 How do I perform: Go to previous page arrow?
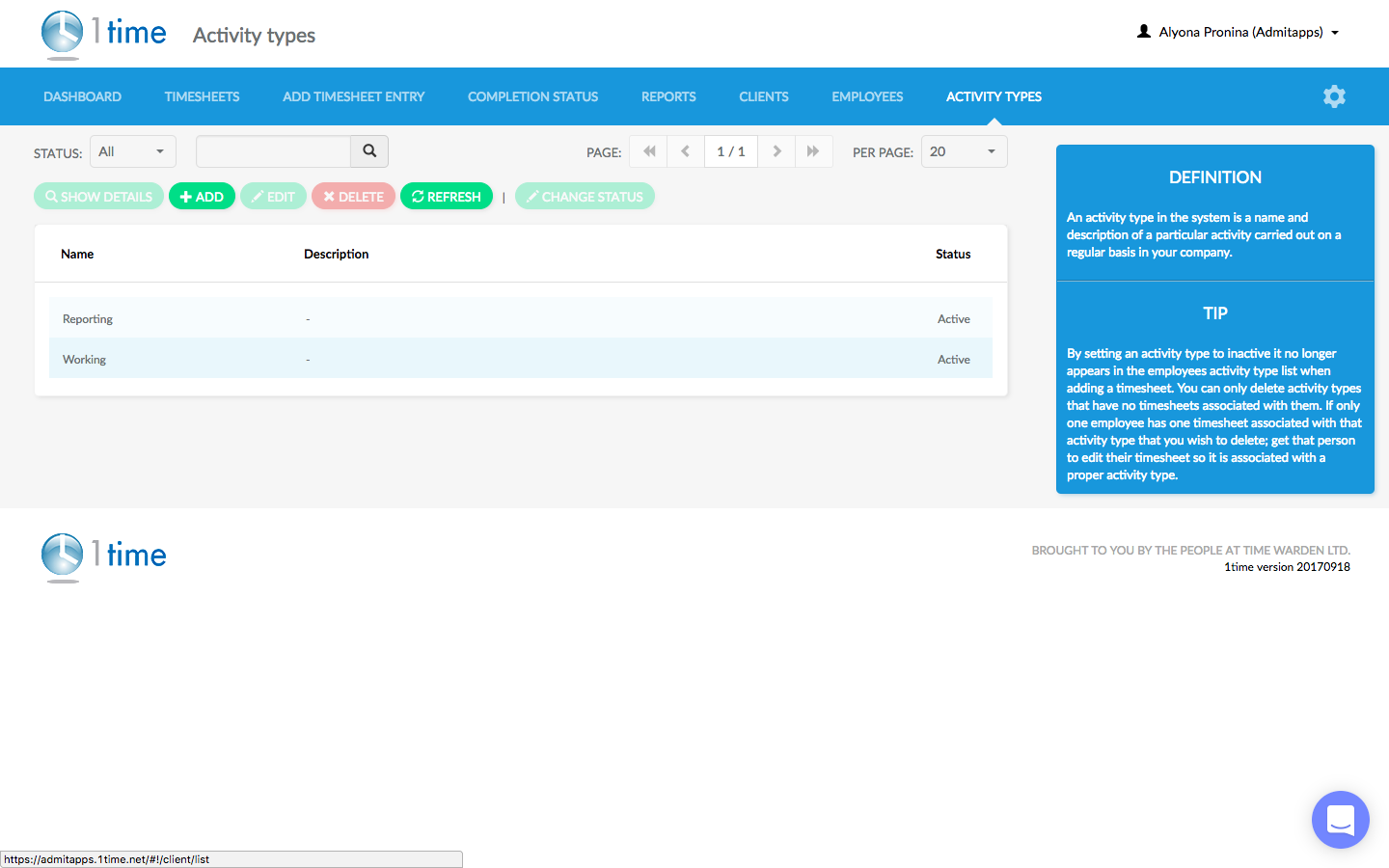tap(686, 151)
